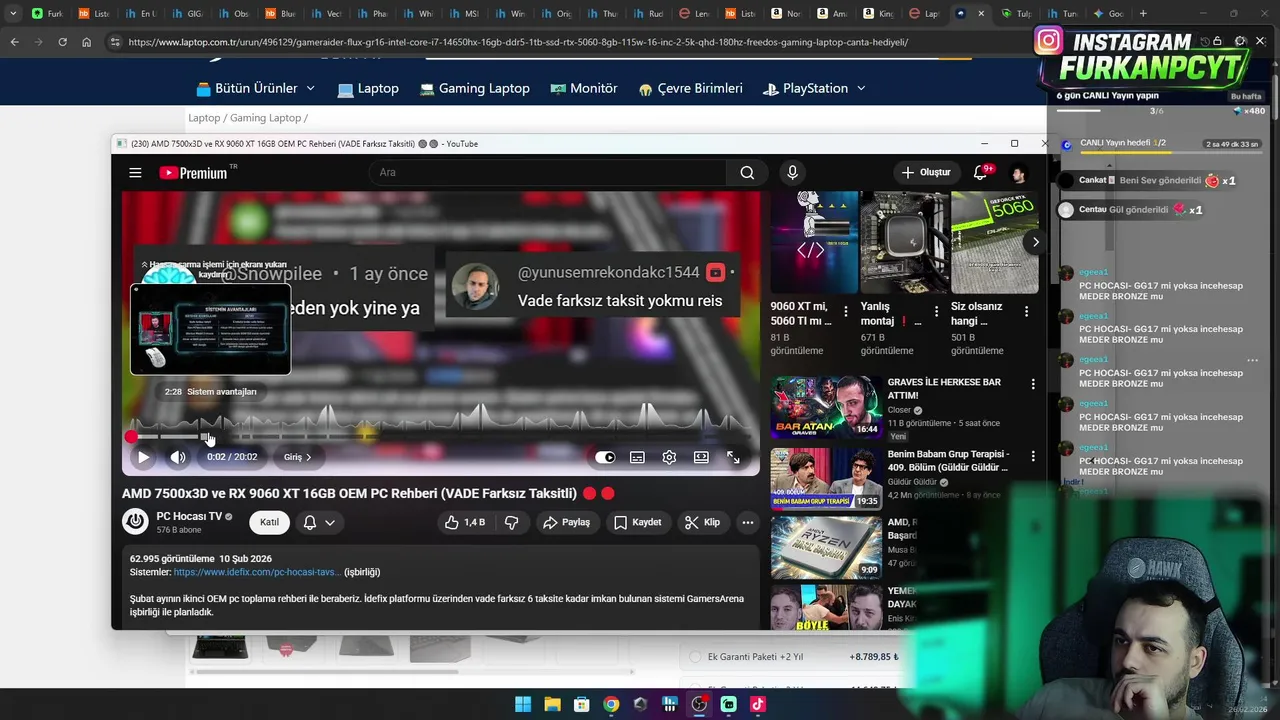
Task: Open options for 'Siz olsanız hangi' video
Action: (1026, 312)
